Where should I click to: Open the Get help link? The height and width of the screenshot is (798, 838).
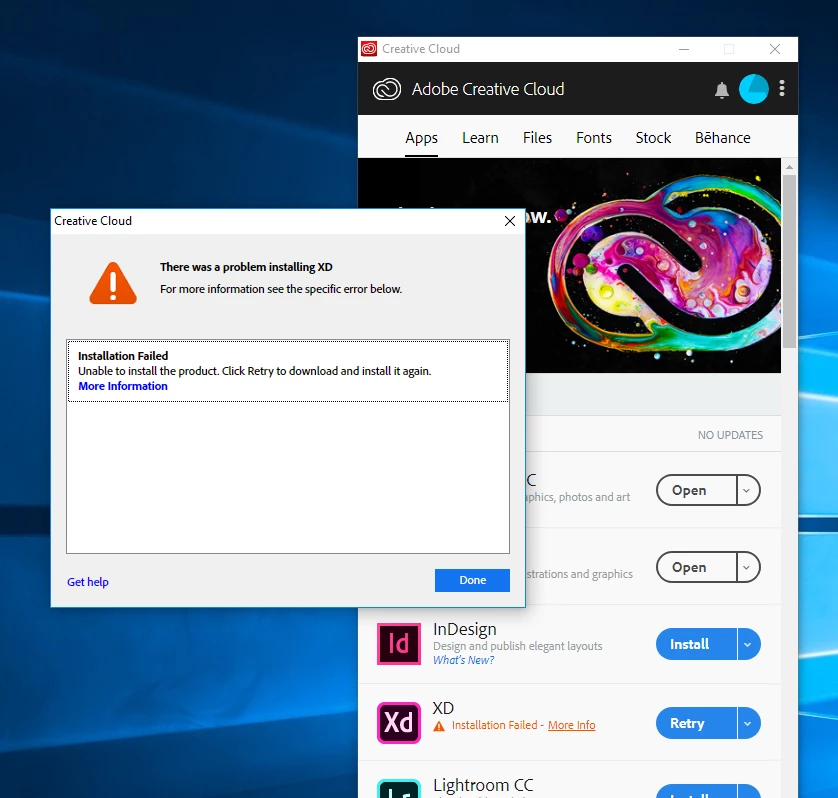[x=88, y=582]
